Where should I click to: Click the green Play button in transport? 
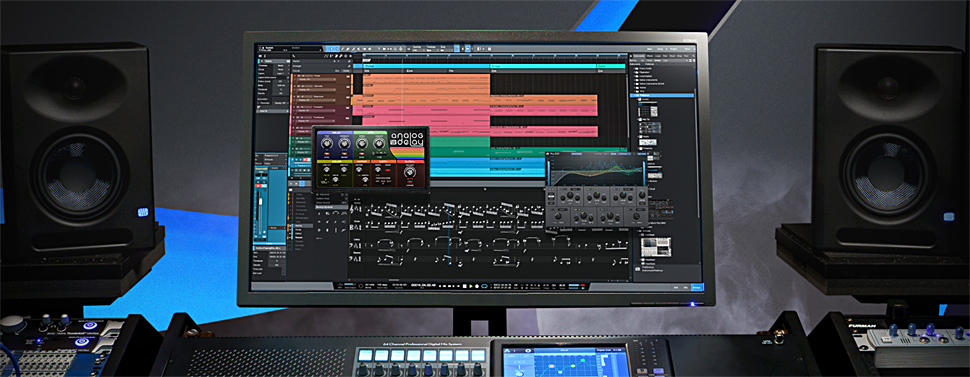click(471, 286)
